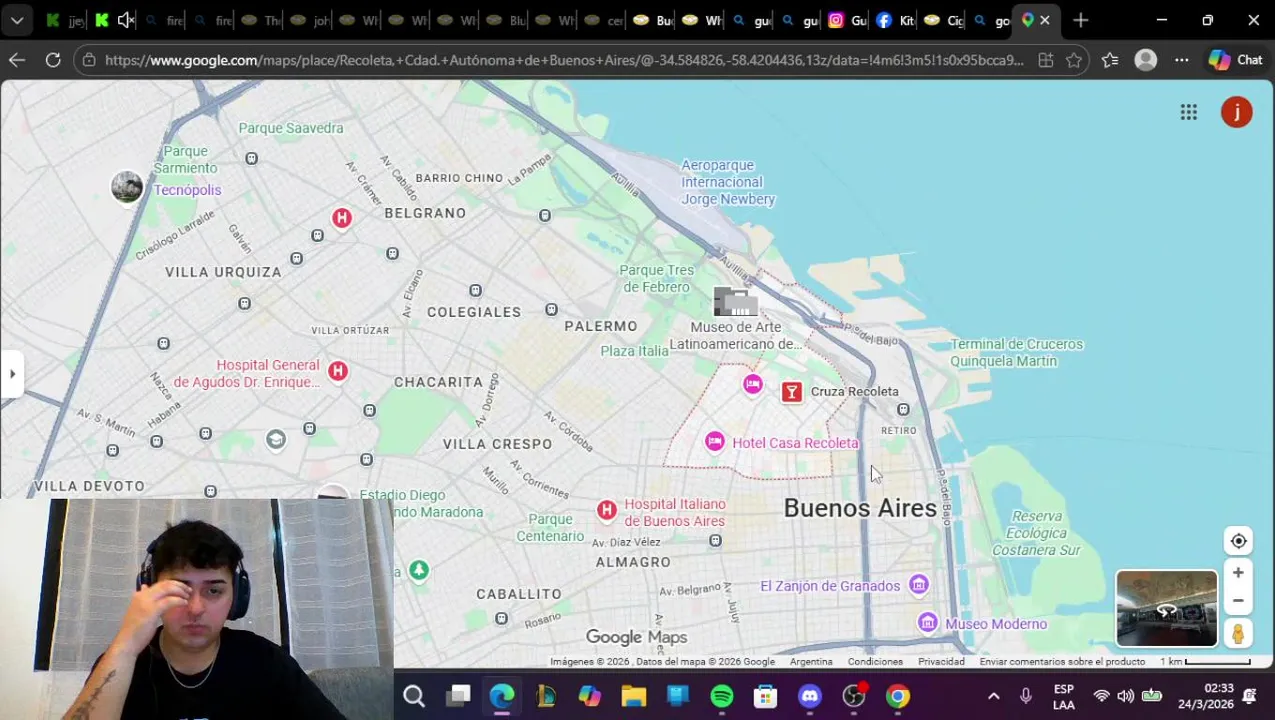This screenshot has height=720, width=1275.
Task: Click the address bar URL field
Action: (x=564, y=60)
